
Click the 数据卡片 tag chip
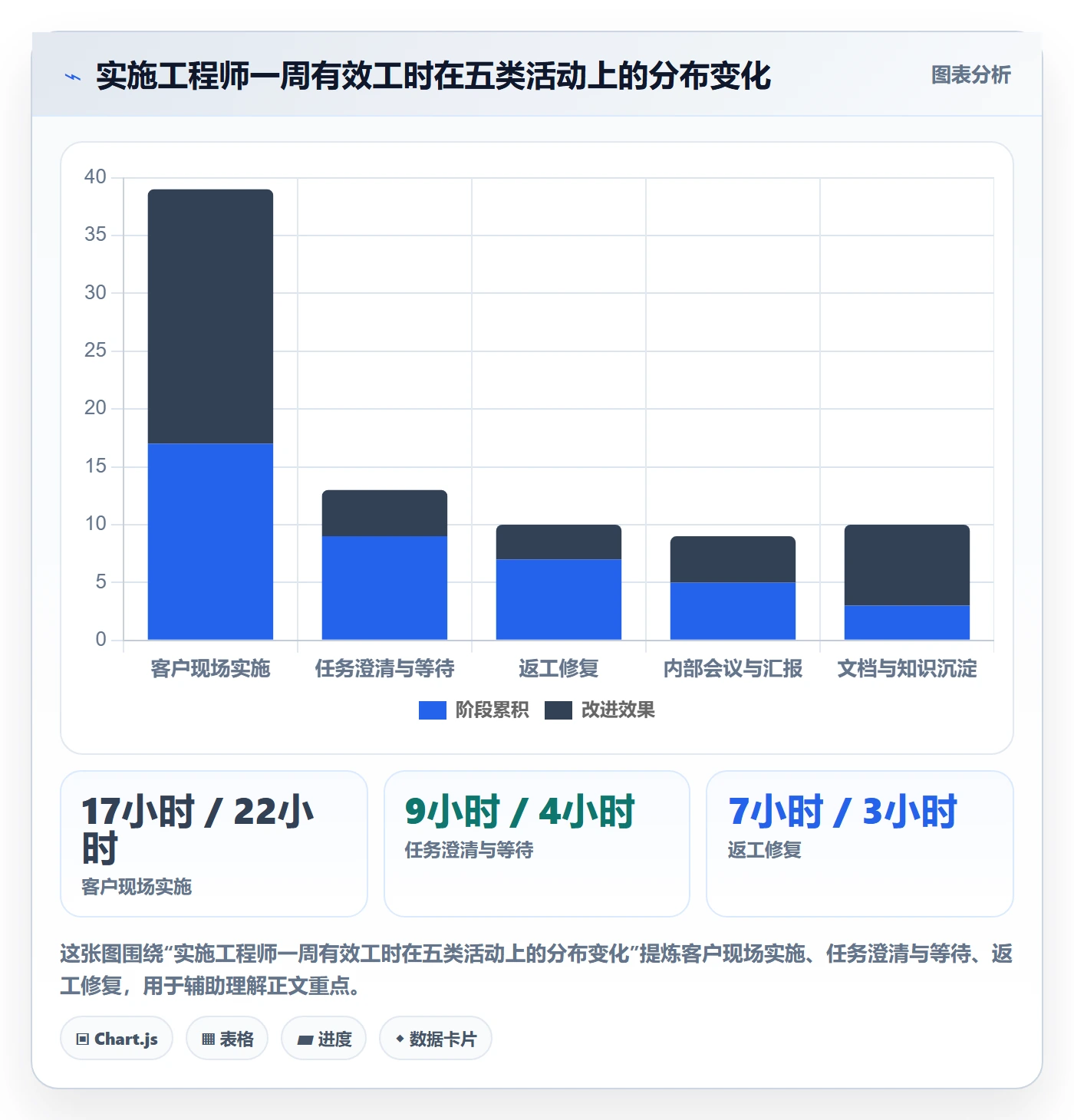point(436,1039)
